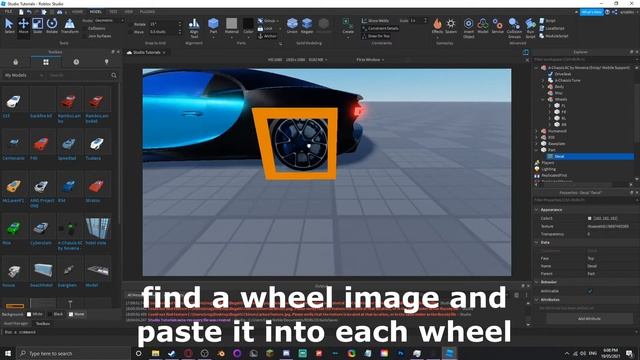Click the search magnifier in Toolbox
Image resolution: width=640 pixels, height=360 pixels.
pyautogui.click(x=114, y=75)
